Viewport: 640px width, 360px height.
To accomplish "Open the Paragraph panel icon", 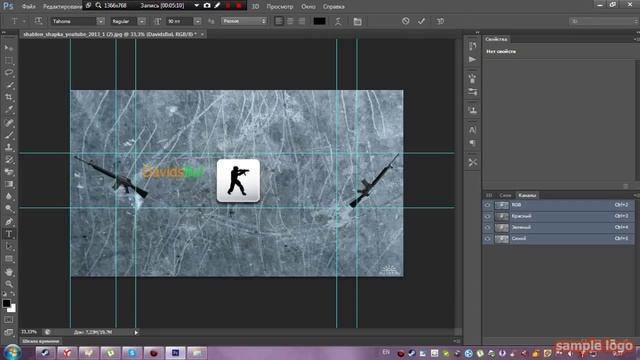I will pos(473,143).
